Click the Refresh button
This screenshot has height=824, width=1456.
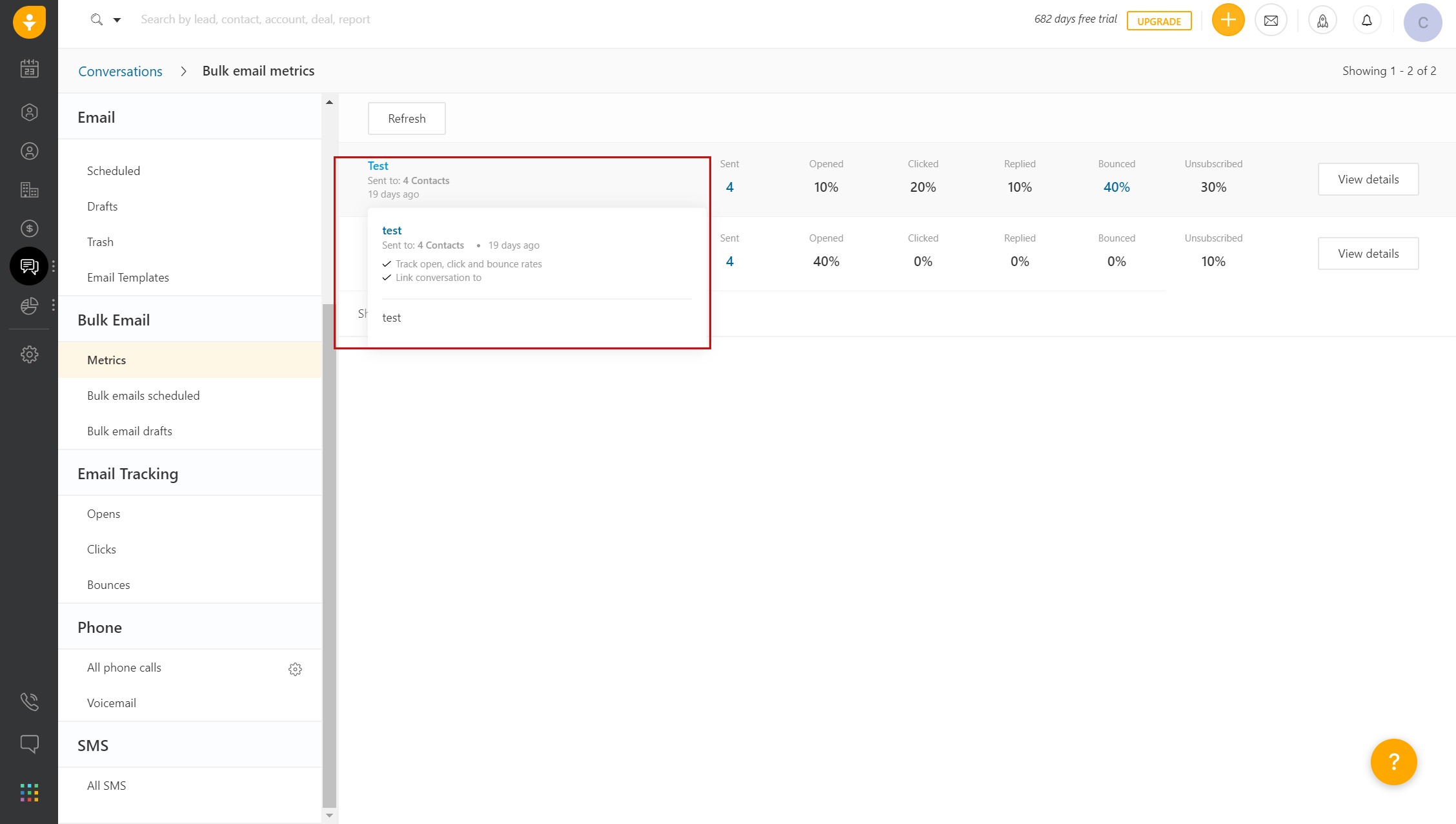tap(407, 119)
